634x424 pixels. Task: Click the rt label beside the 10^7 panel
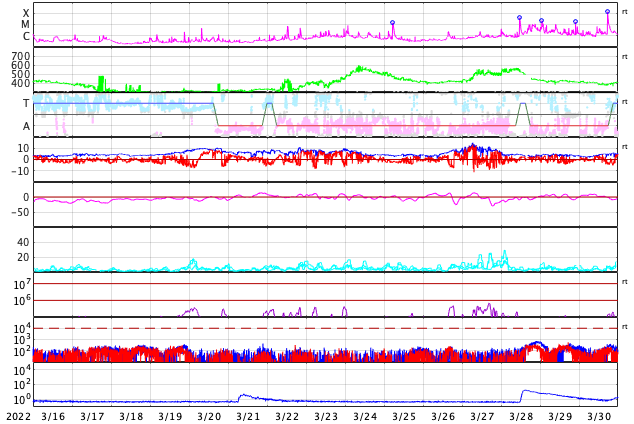tap(625, 282)
